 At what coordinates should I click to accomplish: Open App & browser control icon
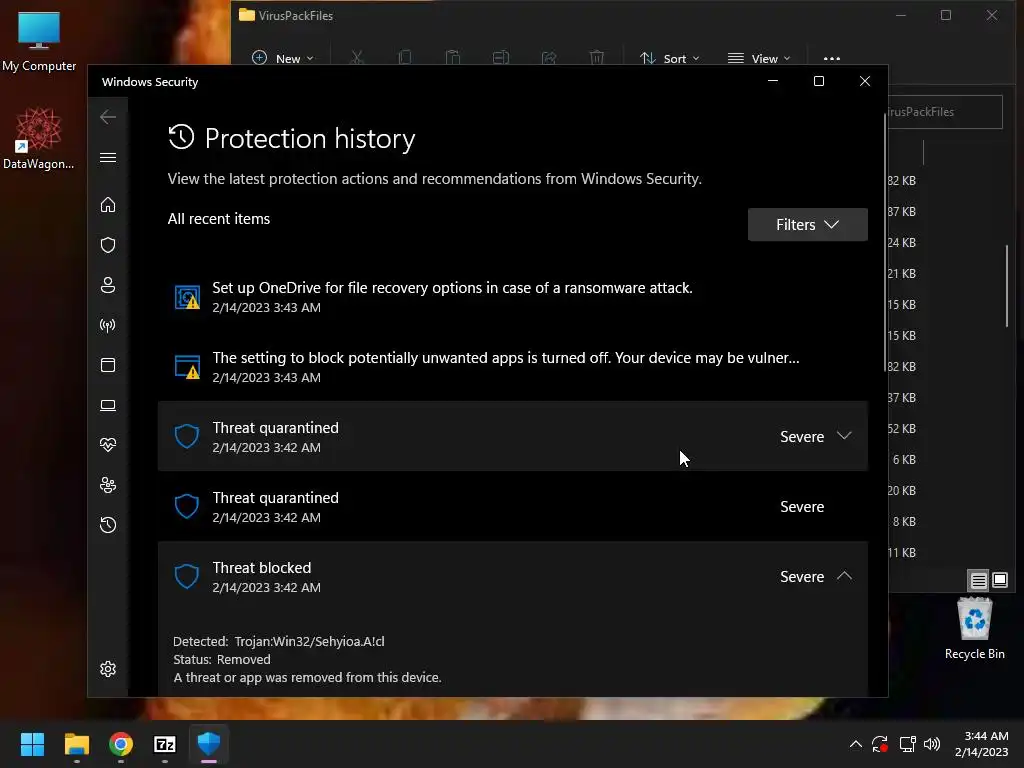point(108,365)
